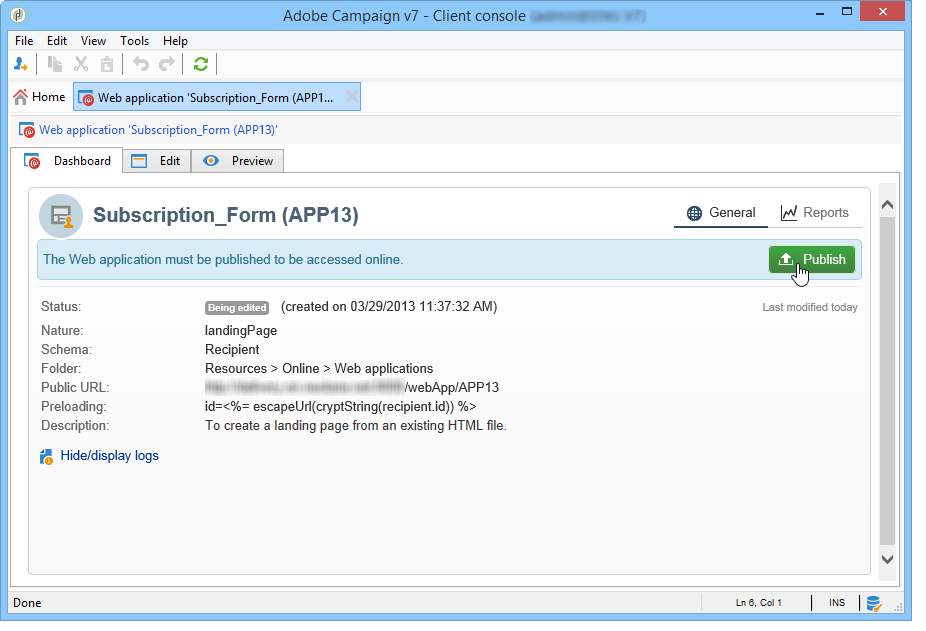Open the Preview tab

pyautogui.click(x=237, y=161)
